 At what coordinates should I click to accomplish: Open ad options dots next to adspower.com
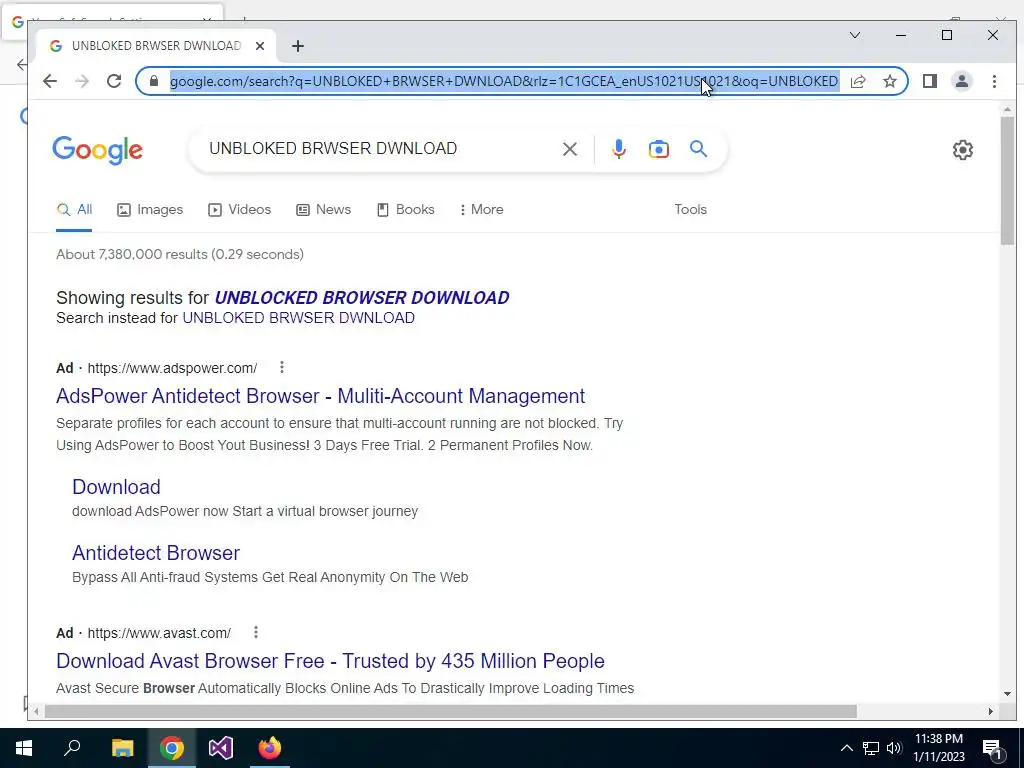pos(281,368)
